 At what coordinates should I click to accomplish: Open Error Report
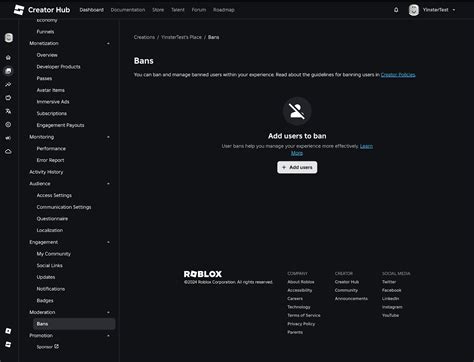tap(50, 160)
